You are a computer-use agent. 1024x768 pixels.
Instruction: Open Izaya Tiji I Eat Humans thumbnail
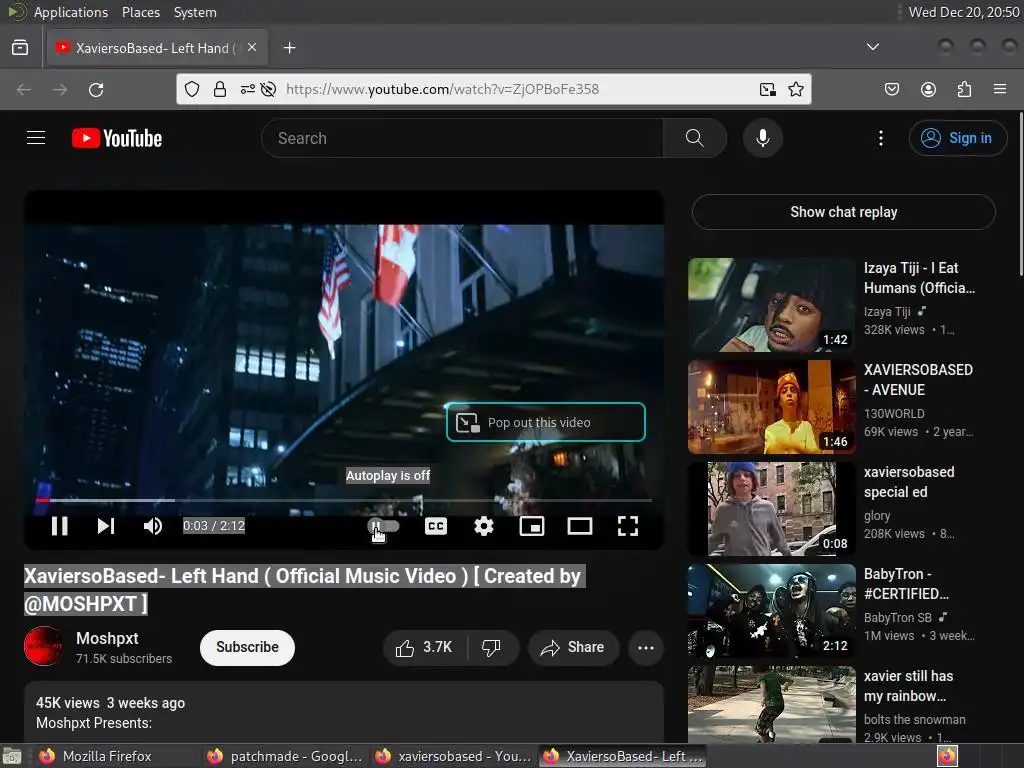[x=772, y=305]
